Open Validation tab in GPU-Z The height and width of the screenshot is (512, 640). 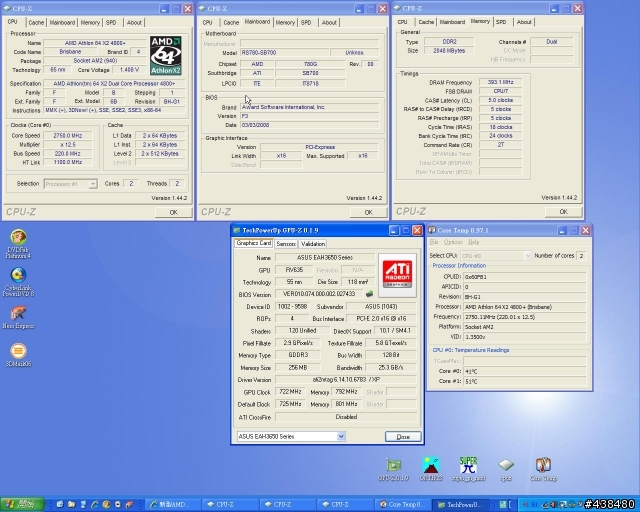click(313, 244)
